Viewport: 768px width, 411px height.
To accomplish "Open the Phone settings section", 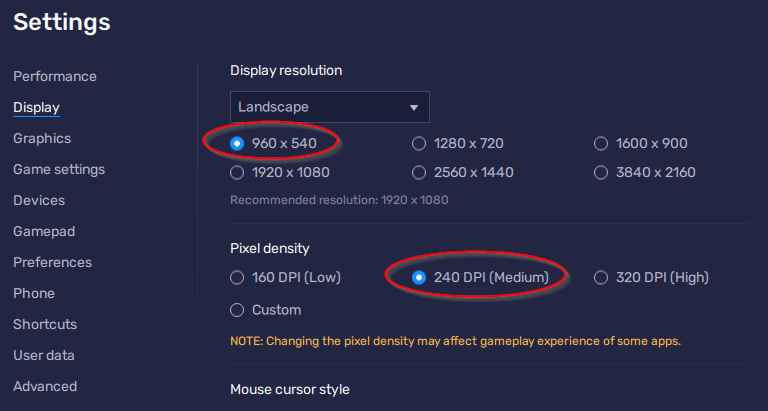I will pos(34,293).
